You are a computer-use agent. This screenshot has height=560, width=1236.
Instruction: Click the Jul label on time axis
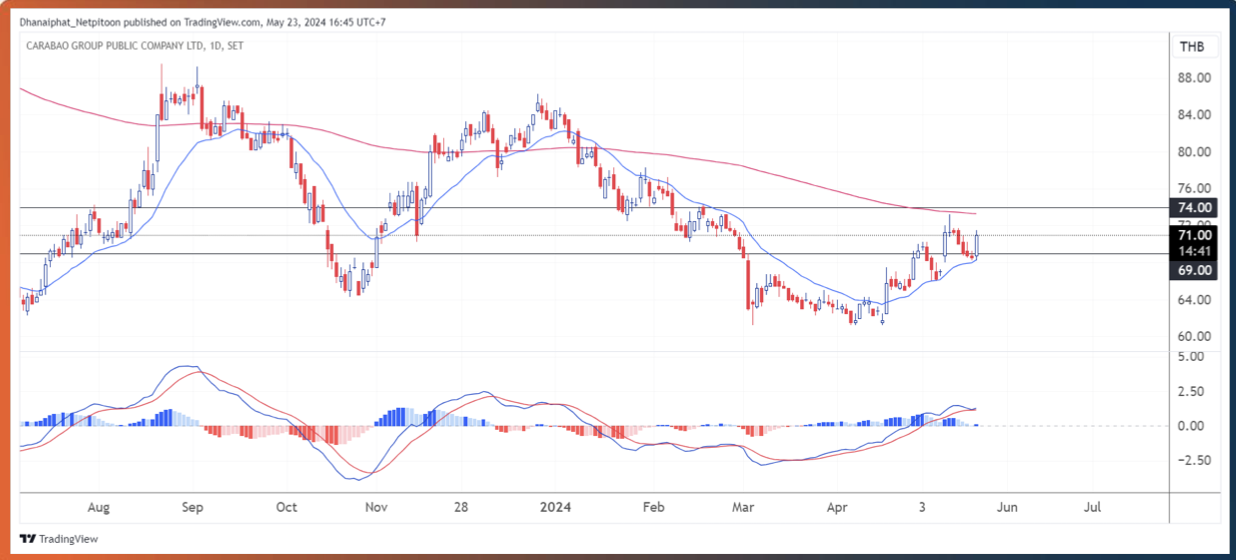click(1093, 507)
